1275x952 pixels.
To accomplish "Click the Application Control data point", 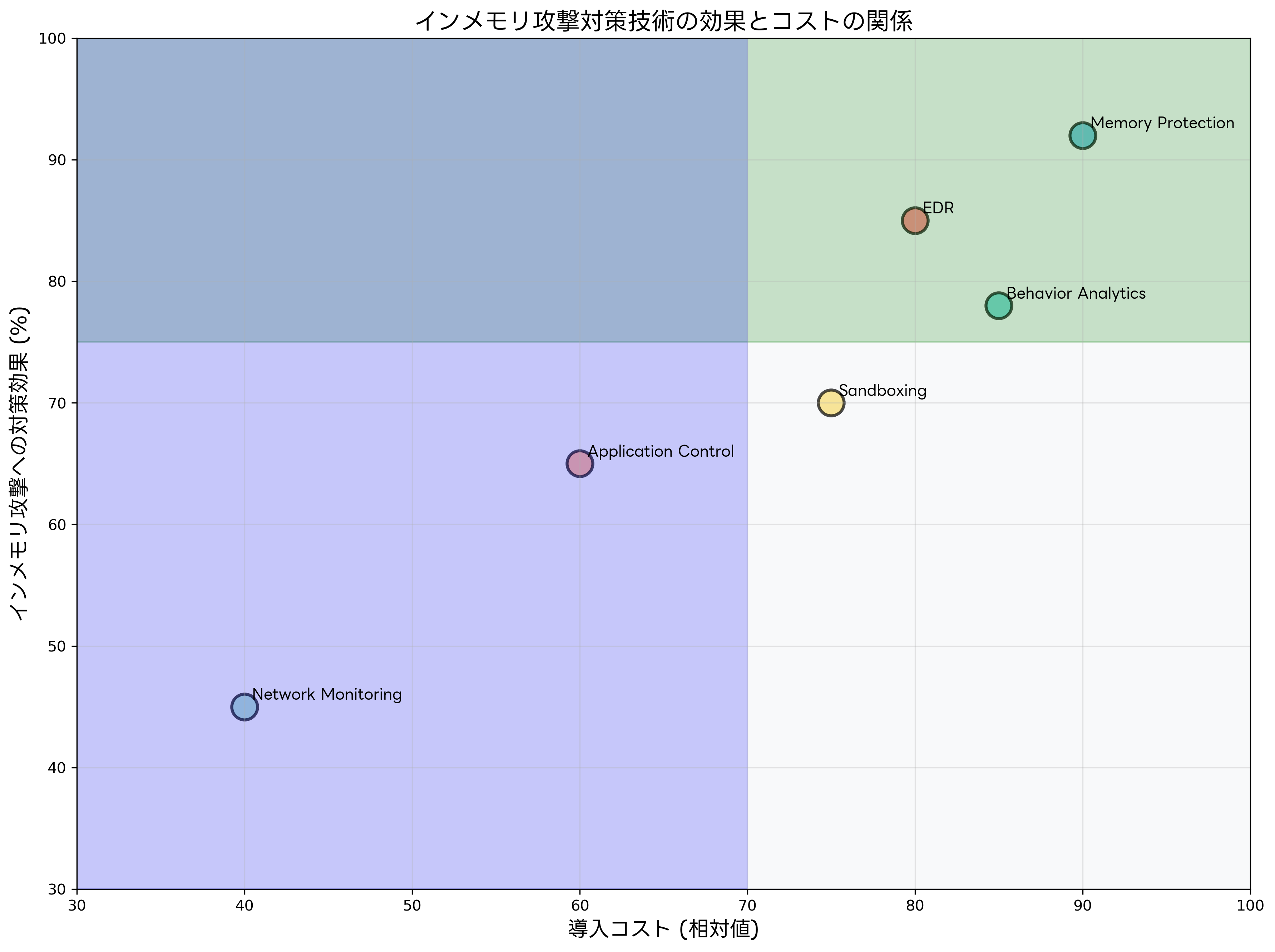I will [580, 464].
